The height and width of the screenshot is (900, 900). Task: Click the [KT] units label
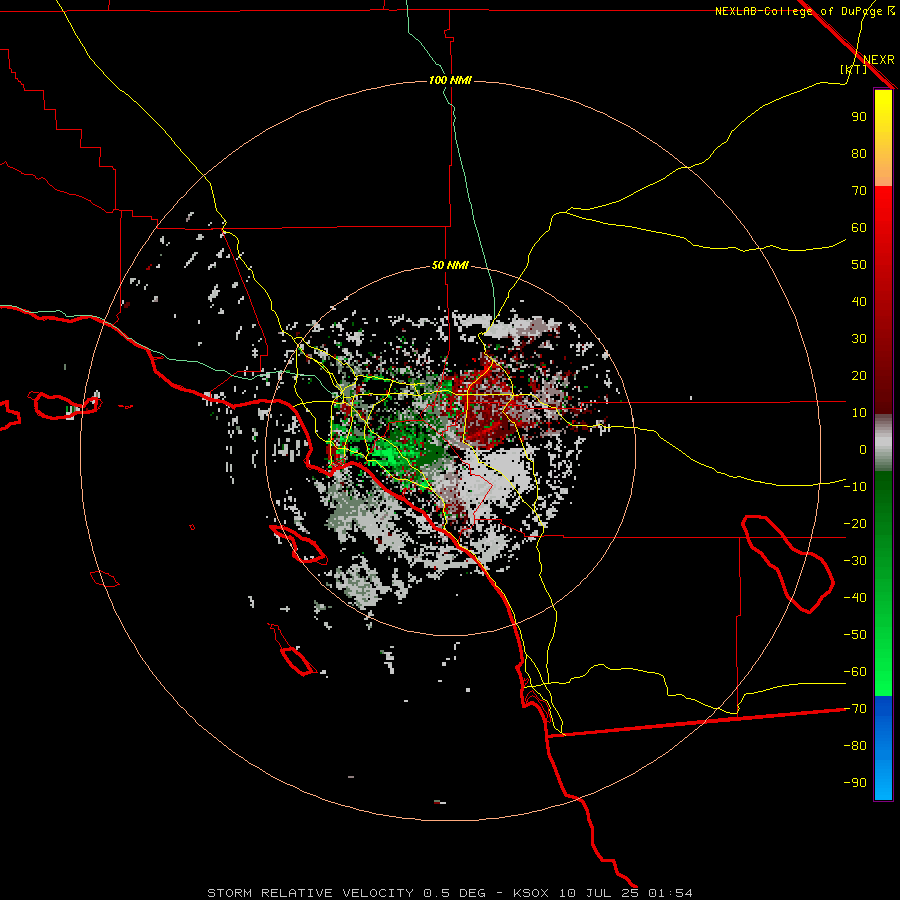tap(853, 69)
